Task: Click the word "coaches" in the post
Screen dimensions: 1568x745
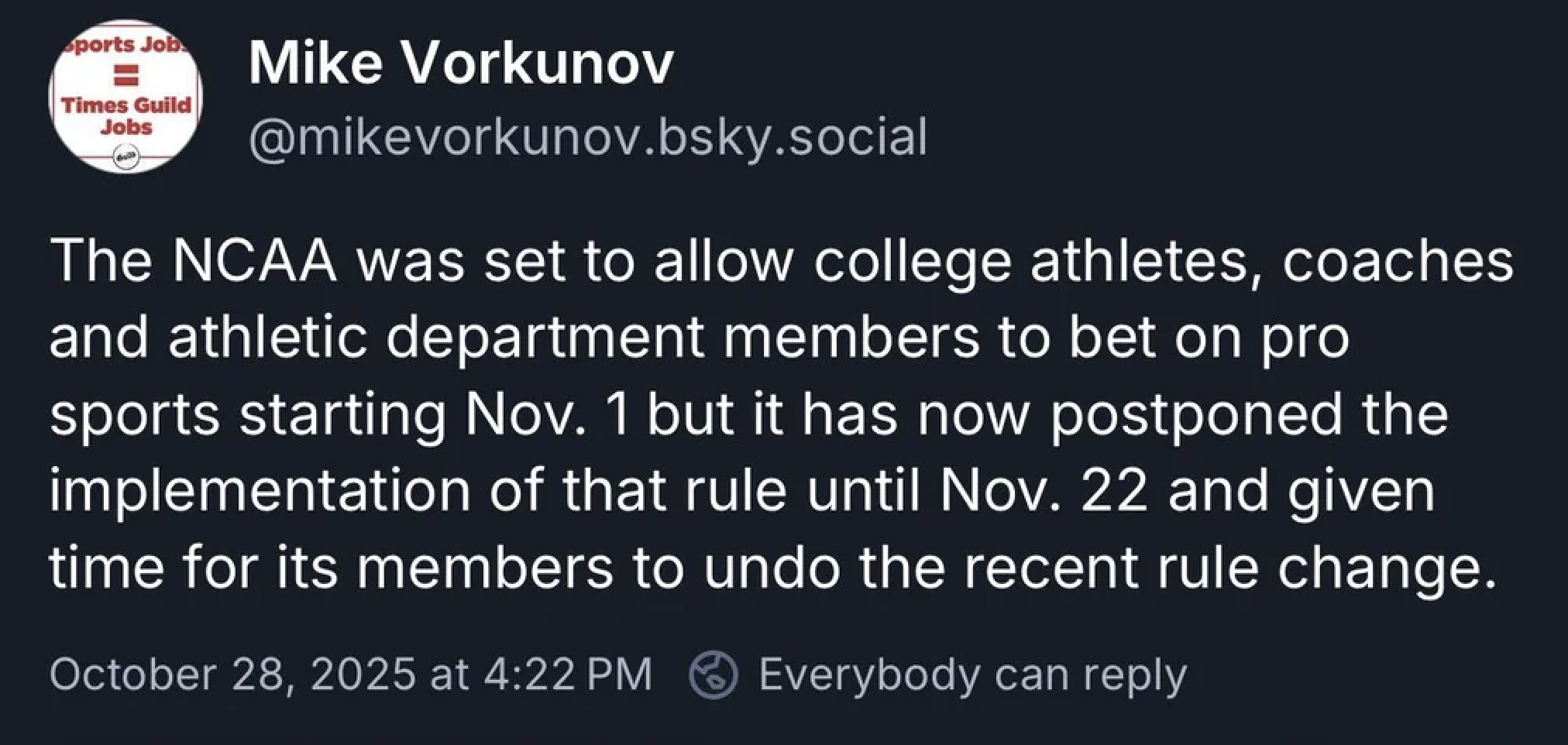Action: tap(1397, 261)
